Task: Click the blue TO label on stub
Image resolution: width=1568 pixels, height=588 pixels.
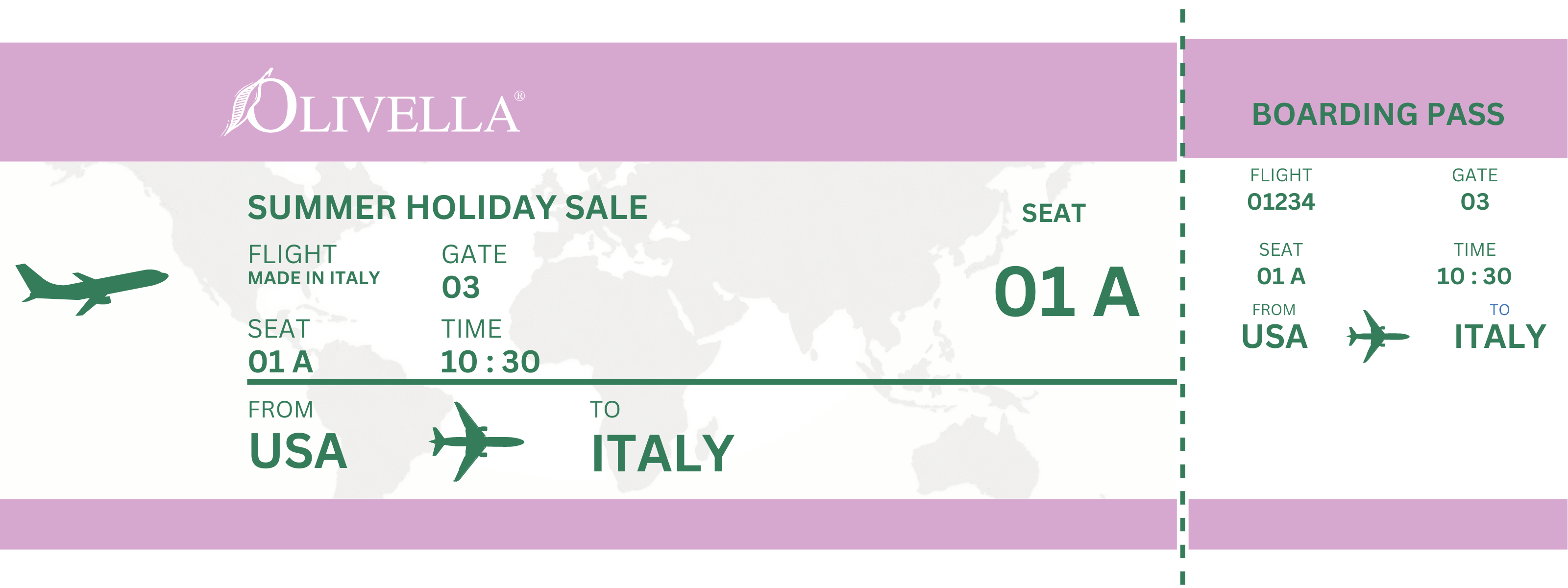Action: tap(1499, 310)
